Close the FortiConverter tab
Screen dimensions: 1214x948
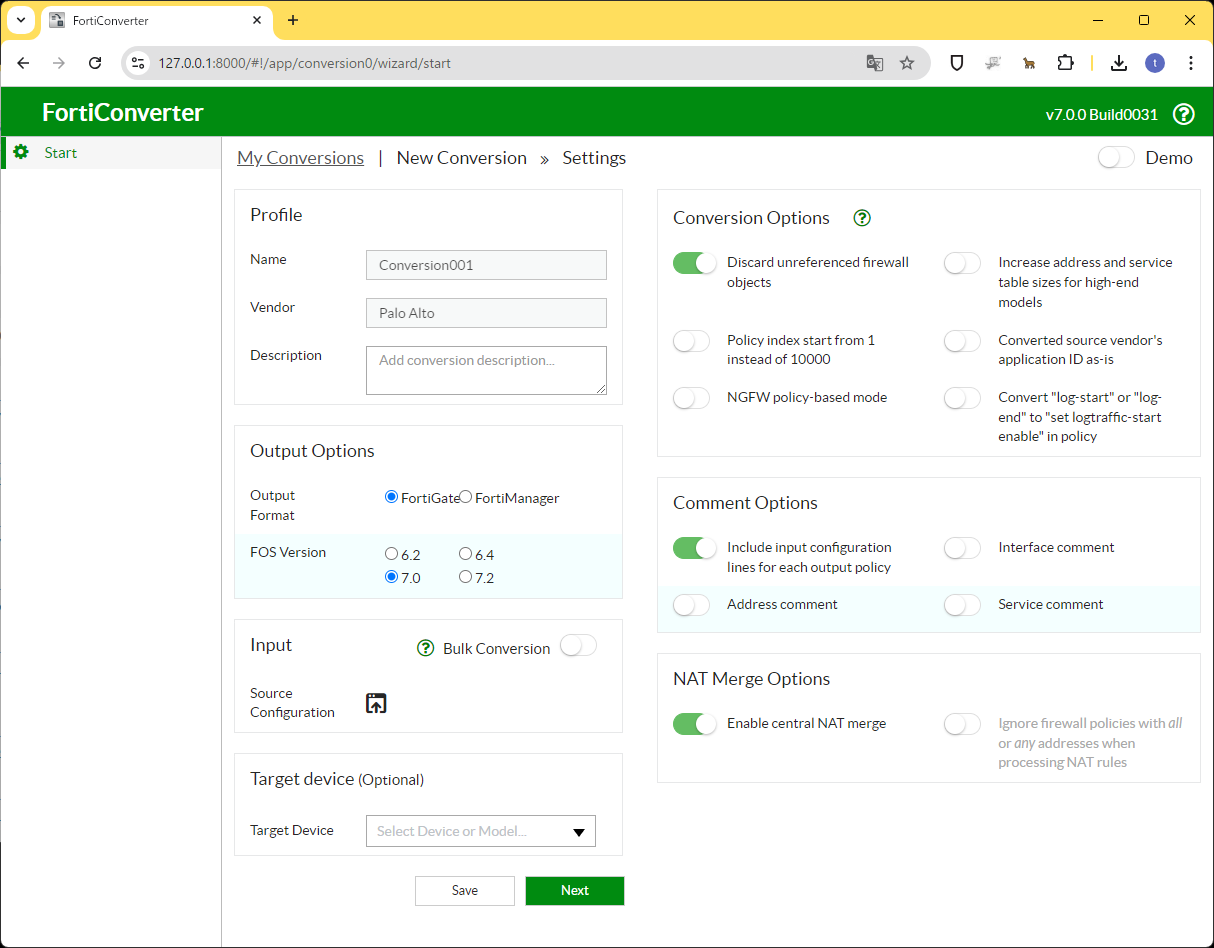click(x=257, y=20)
